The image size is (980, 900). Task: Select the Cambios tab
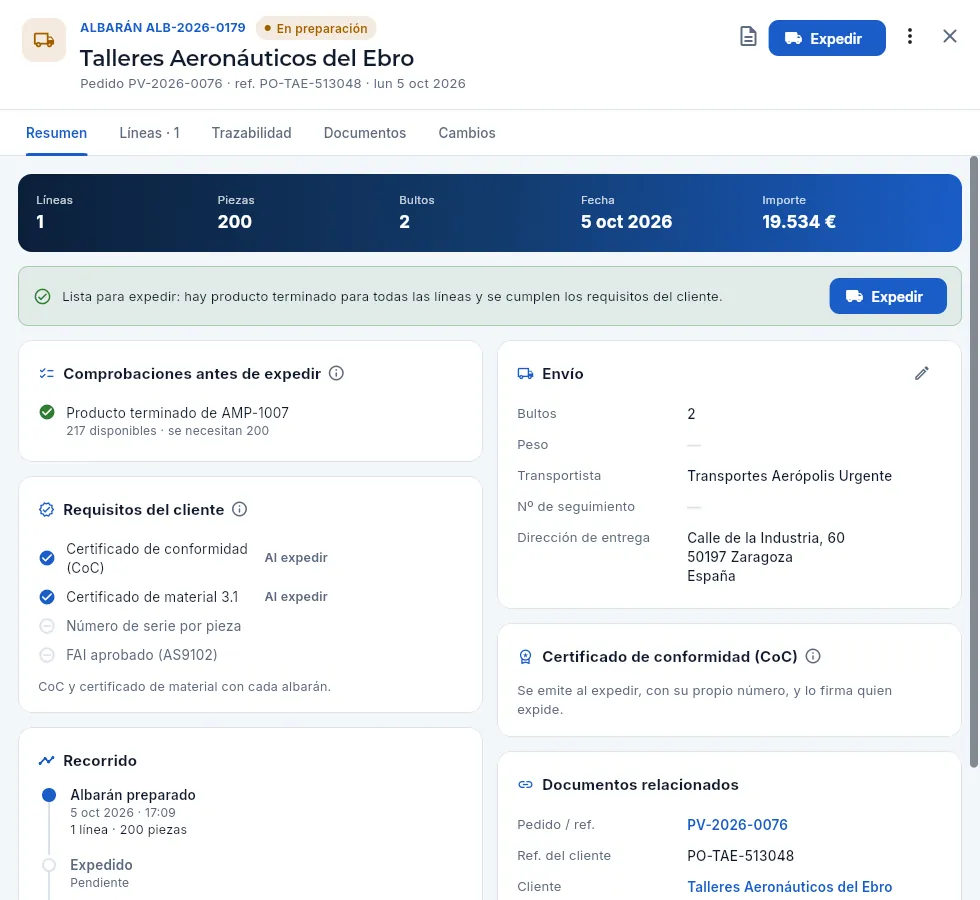(x=467, y=133)
